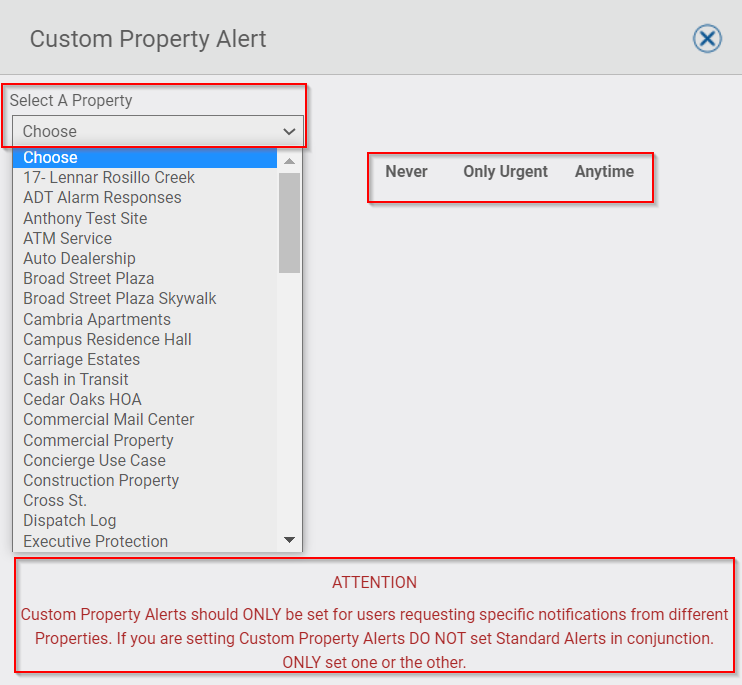Viewport: 742px width, 685px height.
Task: Select Broad Street Plaza Skywalk
Action: pos(145,299)
